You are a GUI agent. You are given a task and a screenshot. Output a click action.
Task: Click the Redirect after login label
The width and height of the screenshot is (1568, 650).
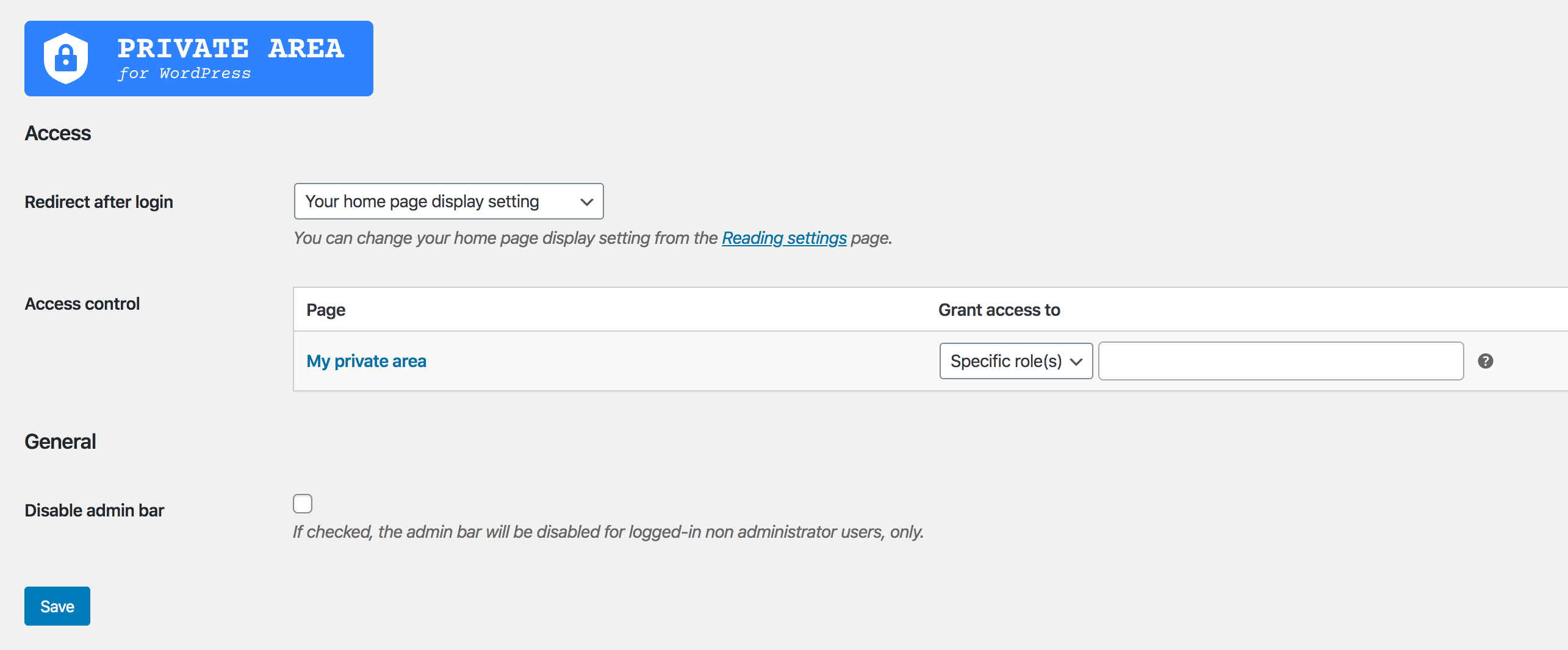tap(99, 202)
